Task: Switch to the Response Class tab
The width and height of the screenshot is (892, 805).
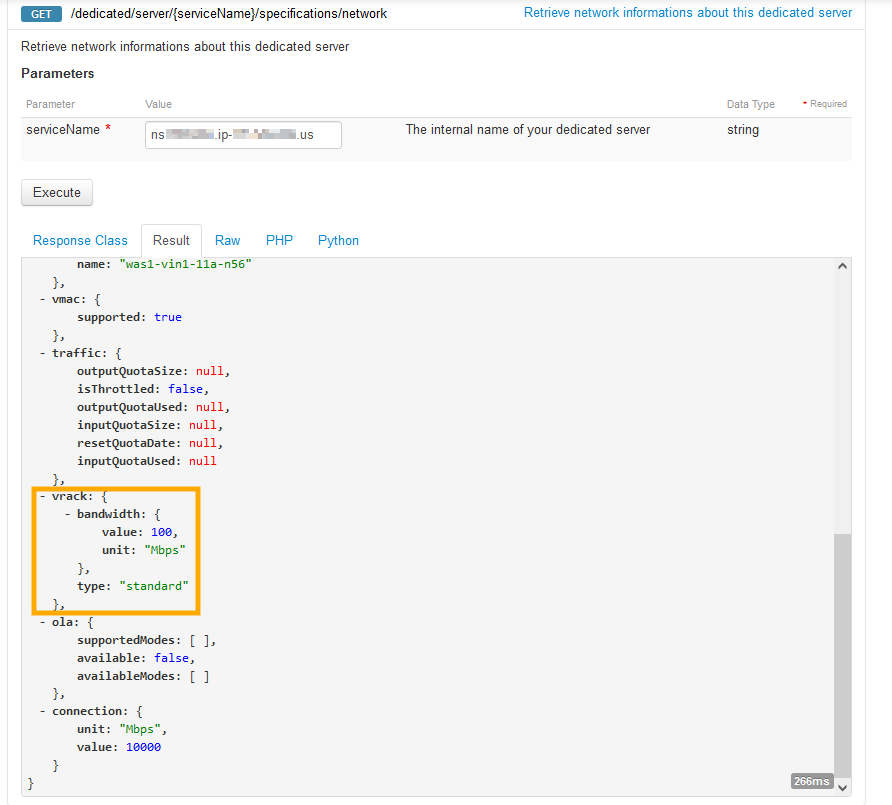Action: point(80,241)
